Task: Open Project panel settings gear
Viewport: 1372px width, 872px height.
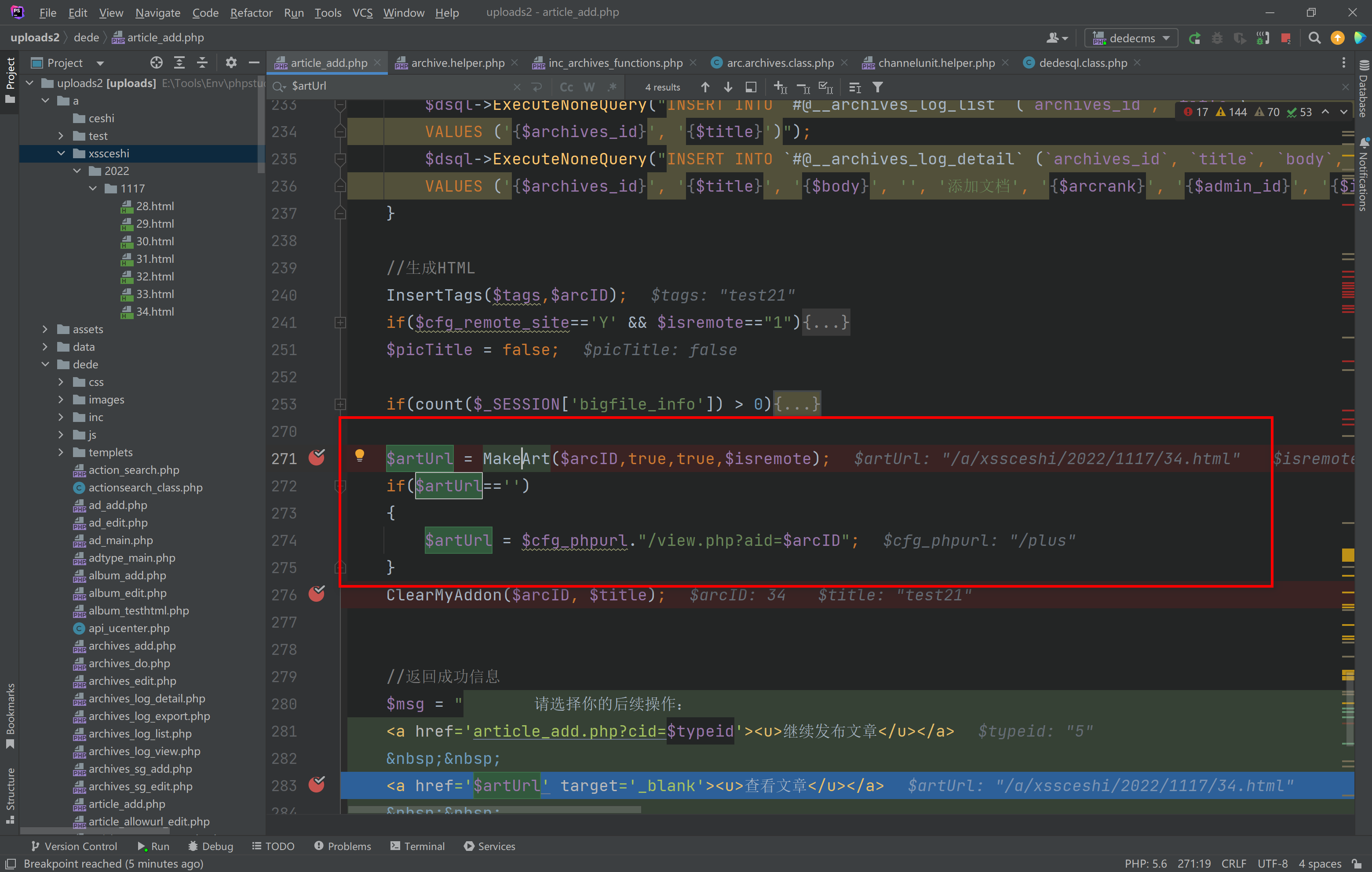Action: 231,63
